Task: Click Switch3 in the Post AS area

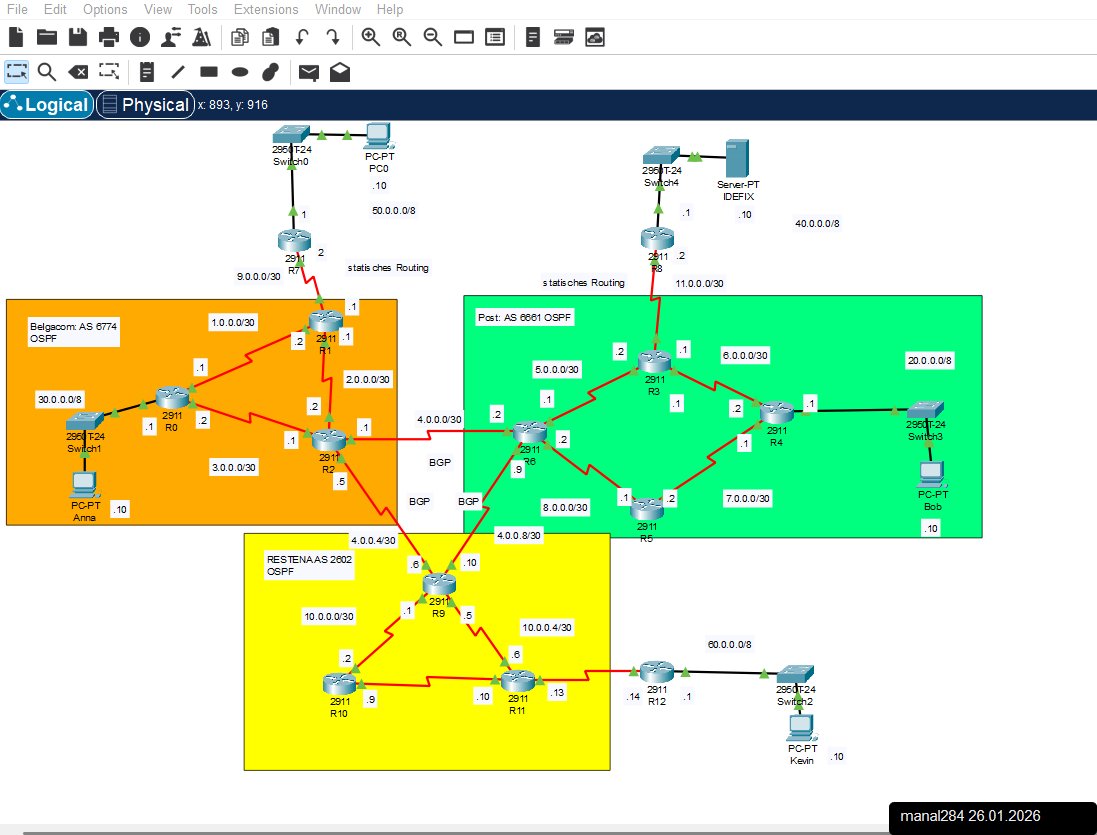Action: (923, 410)
